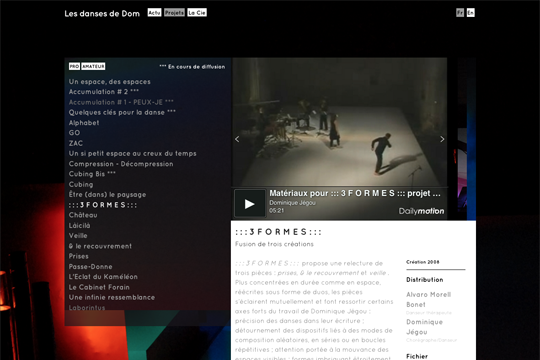The image size is (540, 360).
Task: Click the 3 FORMES article heading
Action: point(278,232)
